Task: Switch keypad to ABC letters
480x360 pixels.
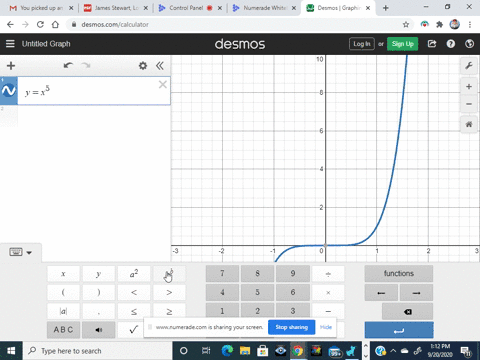Action: (x=63, y=330)
